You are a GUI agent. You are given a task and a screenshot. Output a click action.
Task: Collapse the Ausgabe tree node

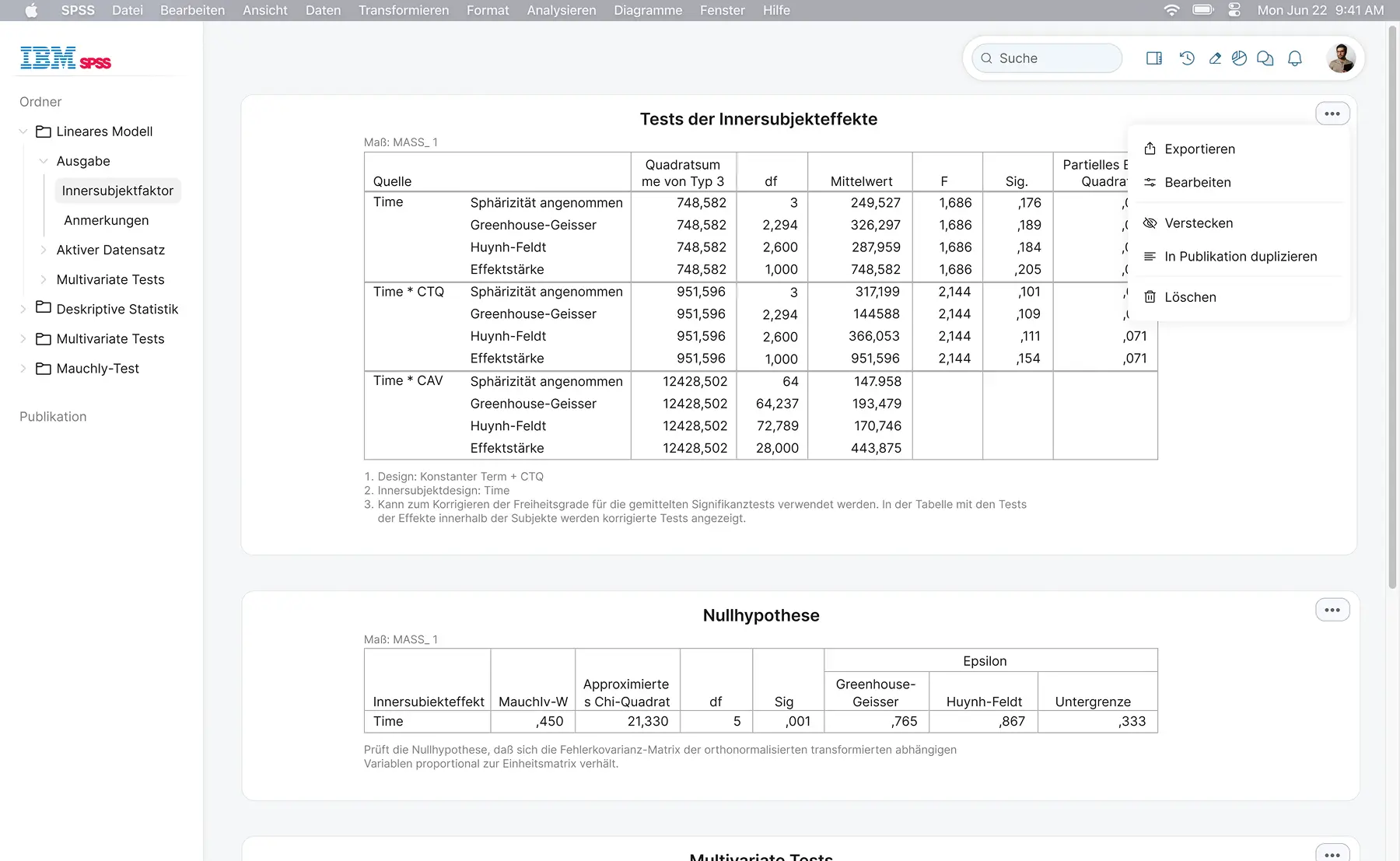coord(44,161)
